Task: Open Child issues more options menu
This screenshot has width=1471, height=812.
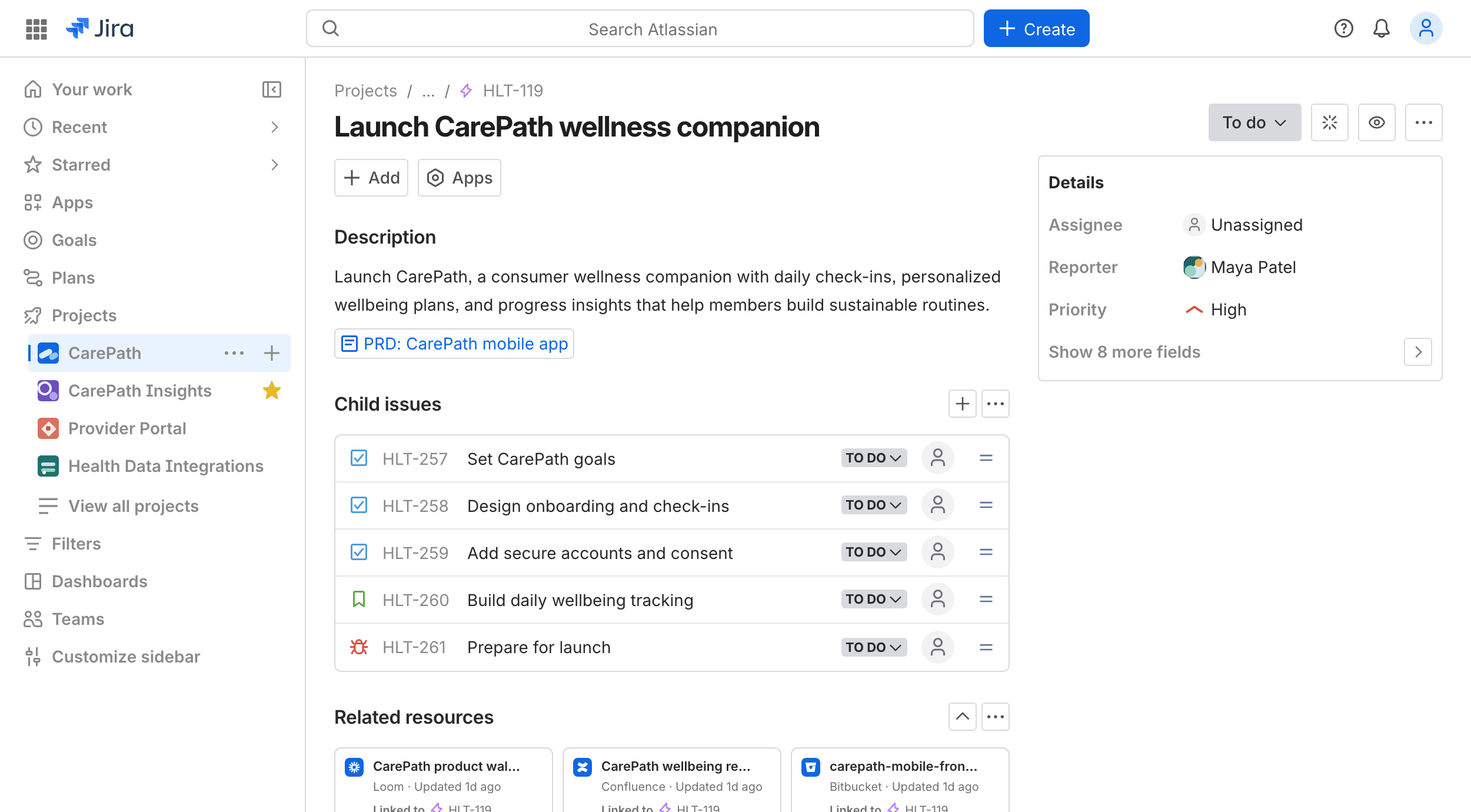Action: [x=995, y=404]
